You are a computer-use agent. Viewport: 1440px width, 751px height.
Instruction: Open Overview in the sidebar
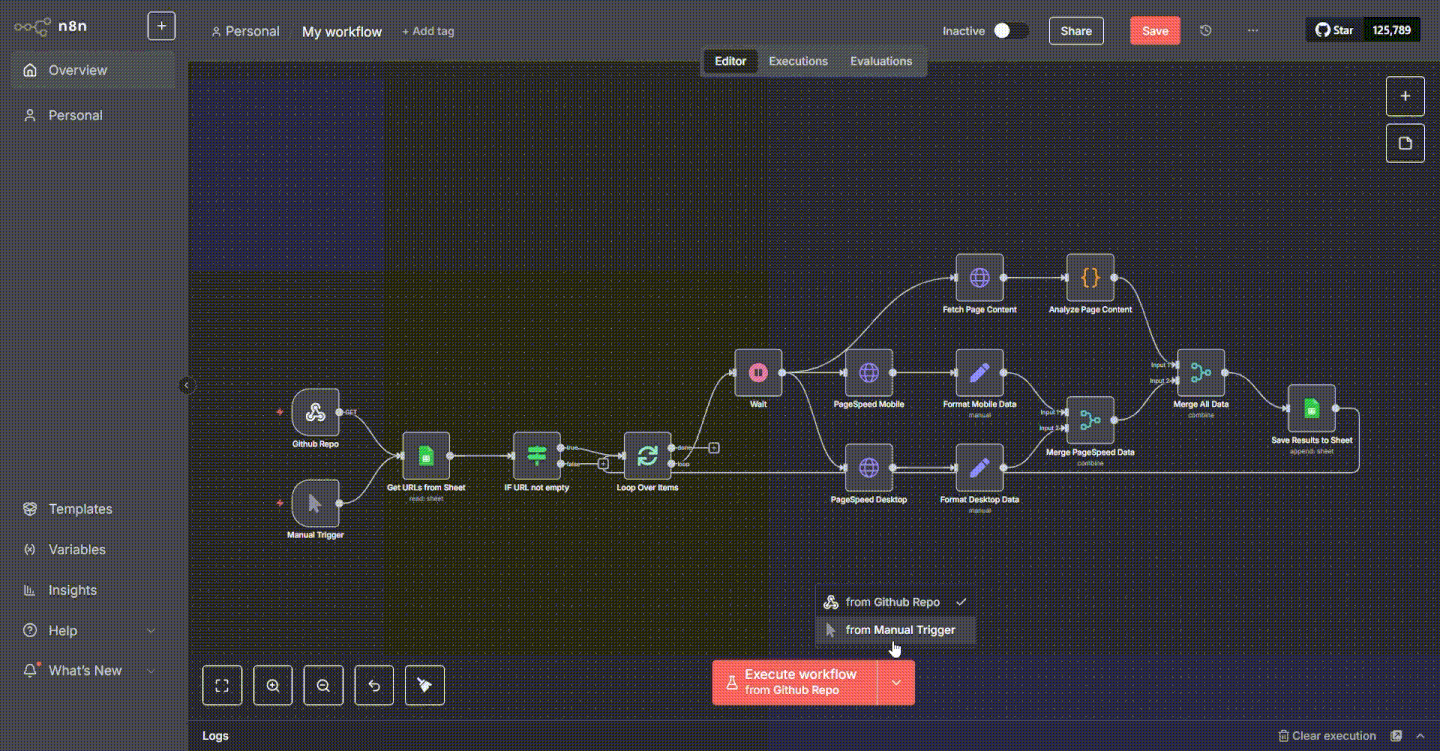click(93, 70)
